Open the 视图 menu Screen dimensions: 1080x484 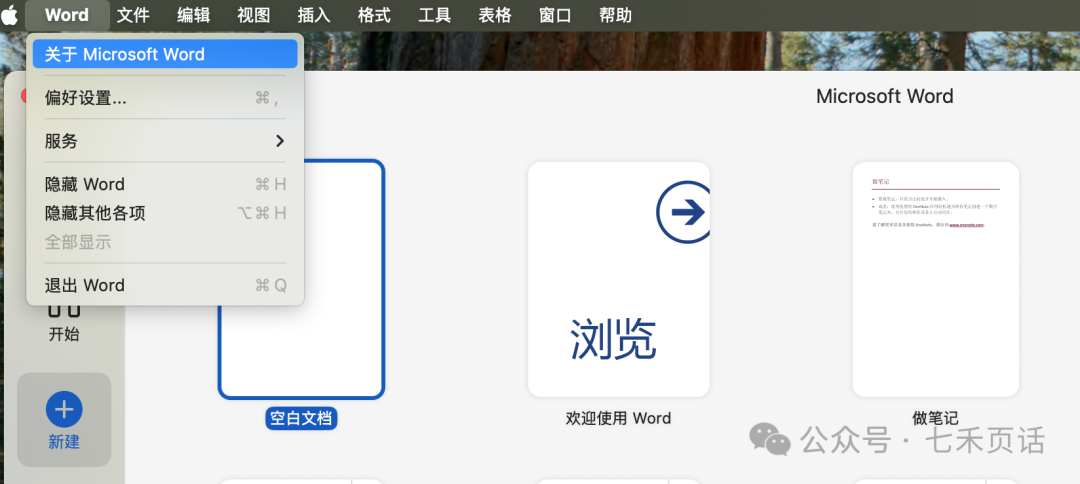[x=253, y=14]
